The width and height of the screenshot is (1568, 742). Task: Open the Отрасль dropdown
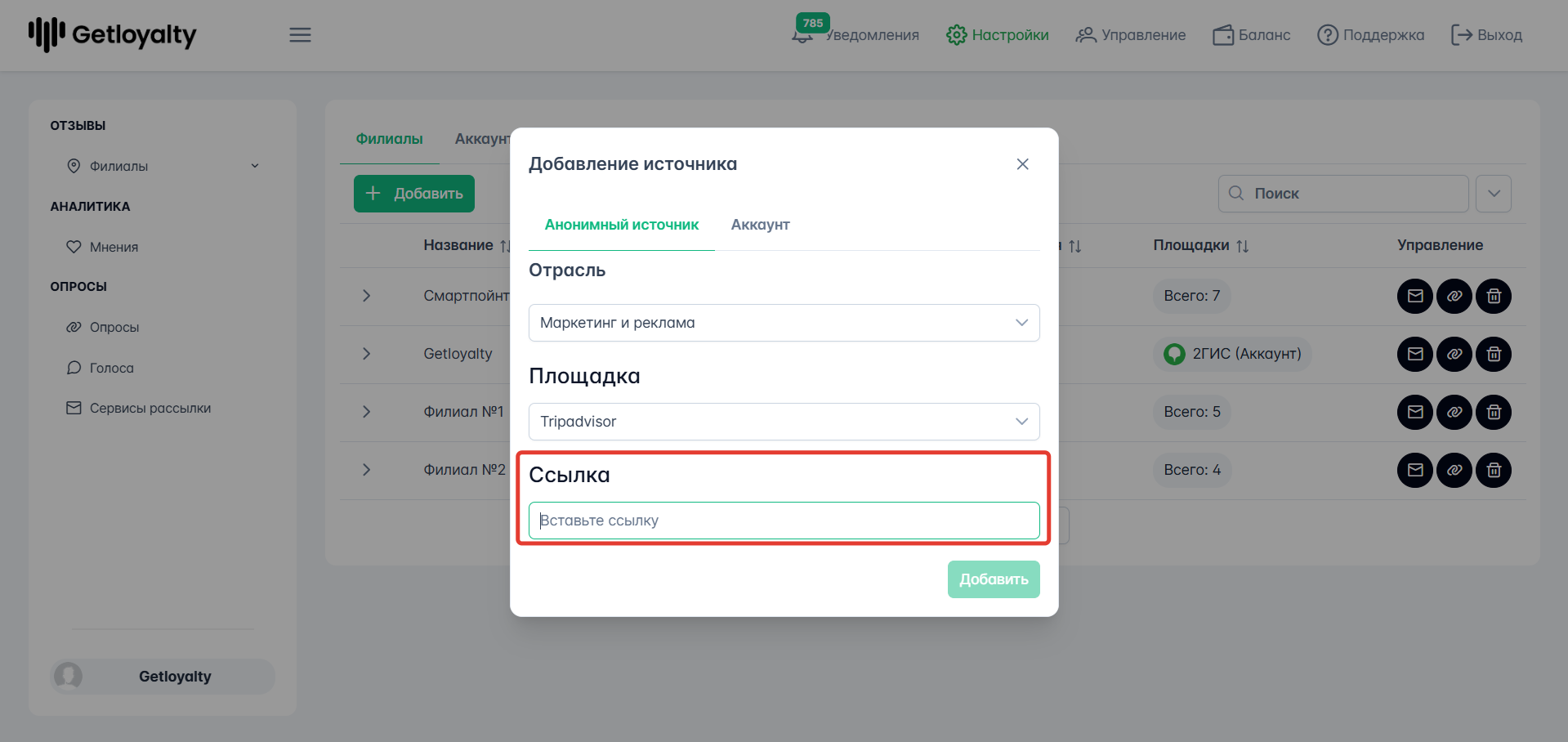[784, 323]
